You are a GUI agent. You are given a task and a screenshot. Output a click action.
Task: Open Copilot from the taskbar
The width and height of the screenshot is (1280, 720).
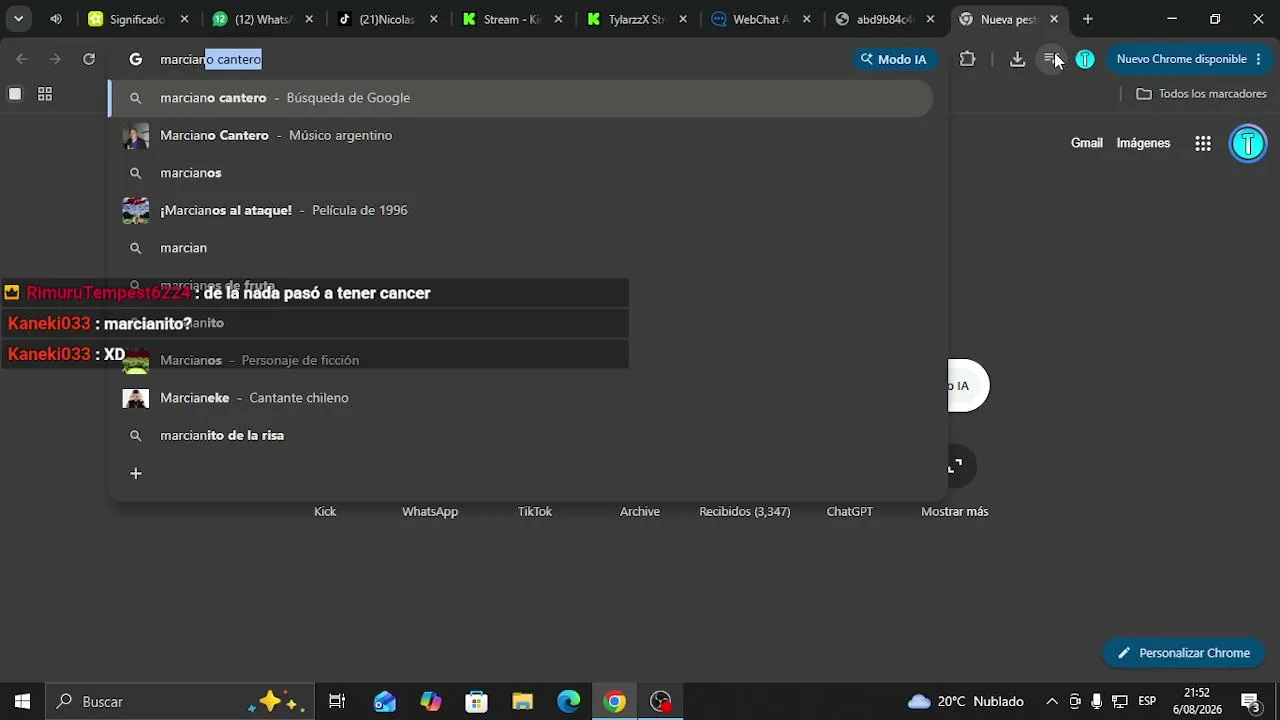[x=431, y=702]
